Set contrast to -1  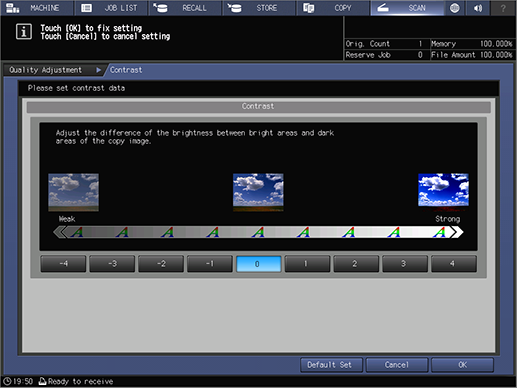click(x=210, y=264)
